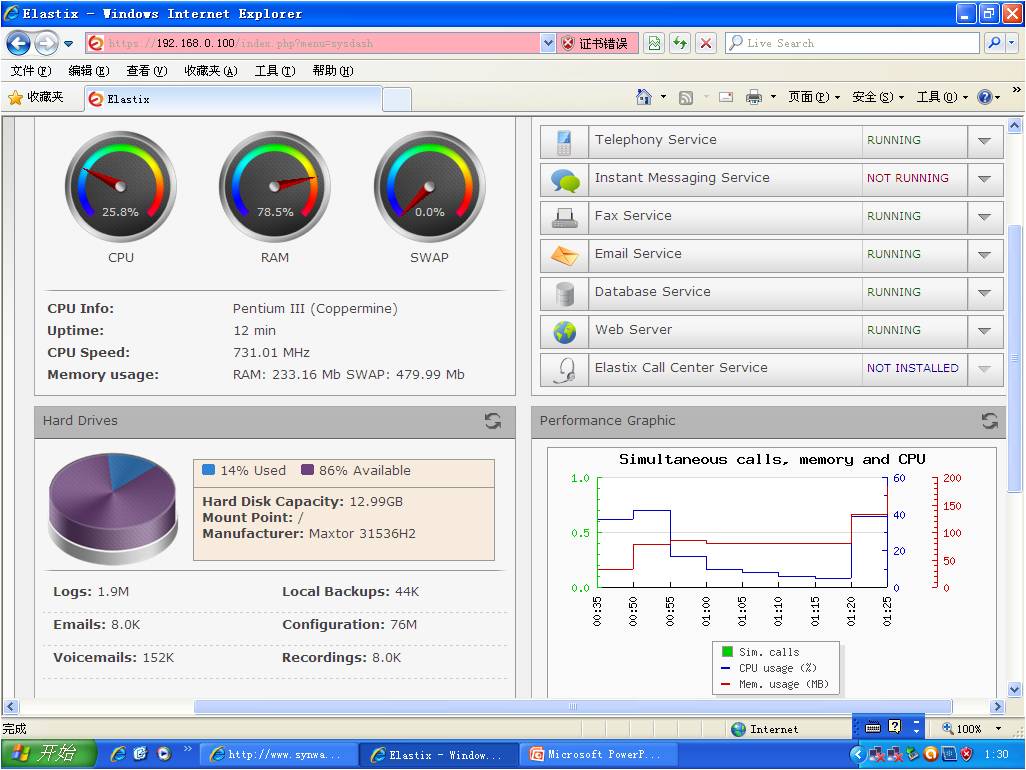This screenshot has height=770, width=1026.
Task: Click in the Live Search input field
Action: click(851, 43)
